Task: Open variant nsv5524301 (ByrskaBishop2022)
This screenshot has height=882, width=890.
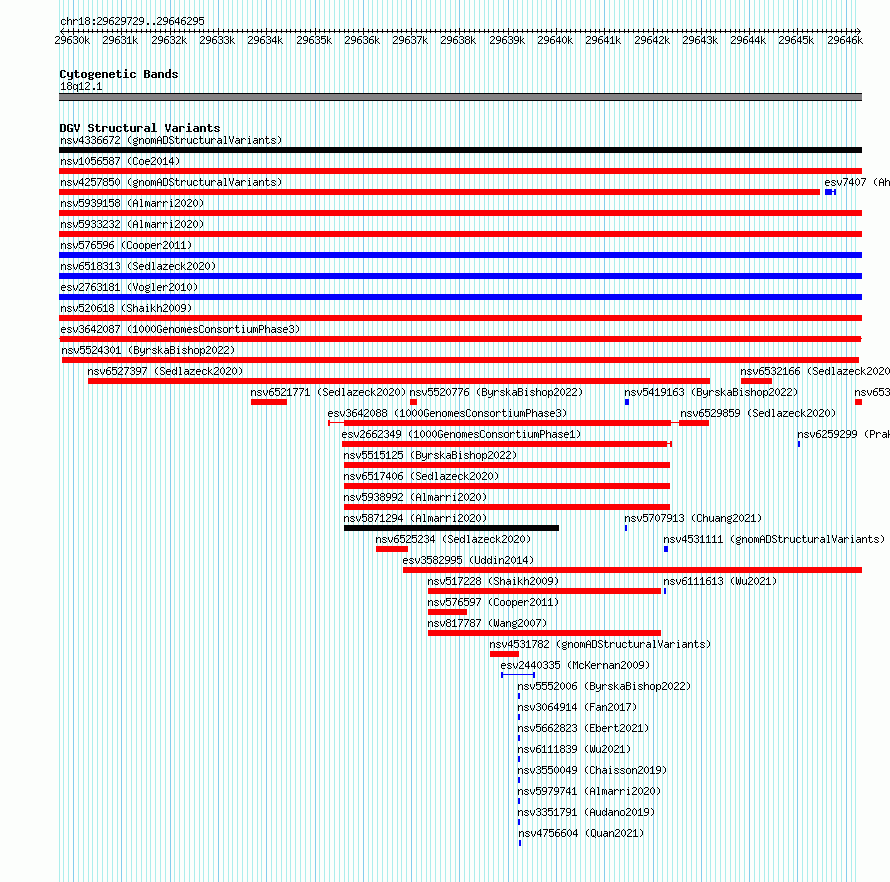Action: (x=148, y=350)
